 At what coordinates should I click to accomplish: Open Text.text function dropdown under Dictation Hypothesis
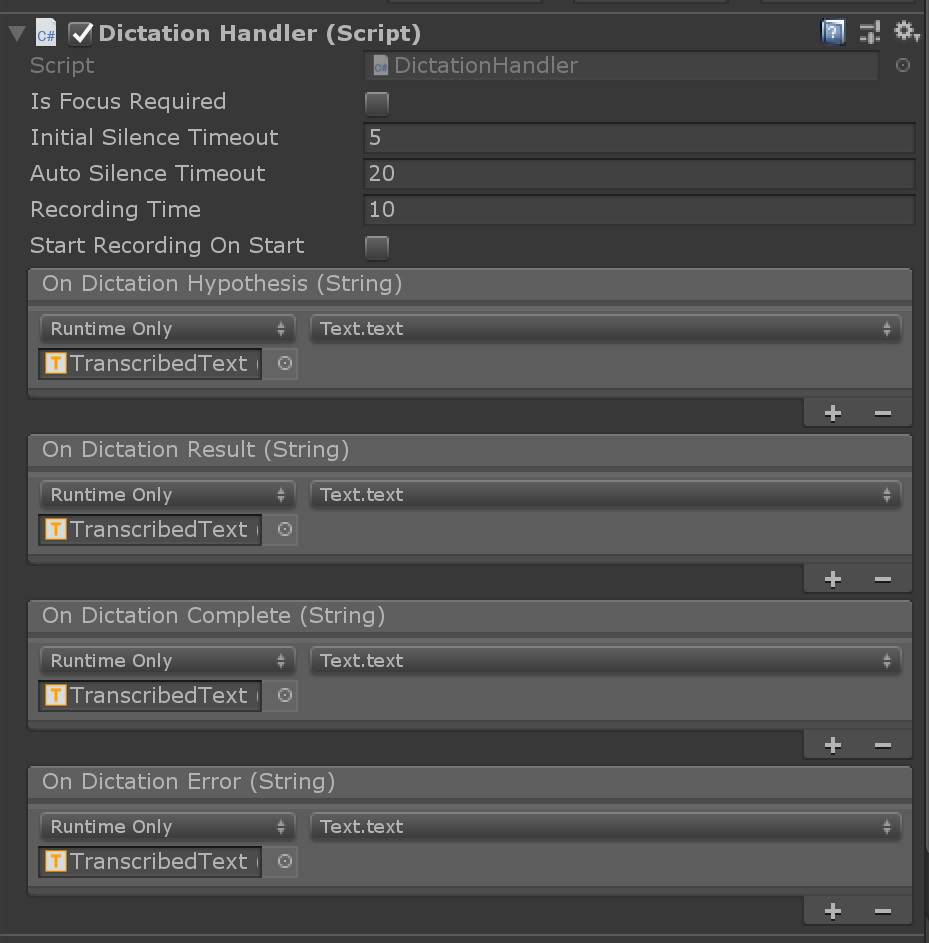click(x=606, y=329)
